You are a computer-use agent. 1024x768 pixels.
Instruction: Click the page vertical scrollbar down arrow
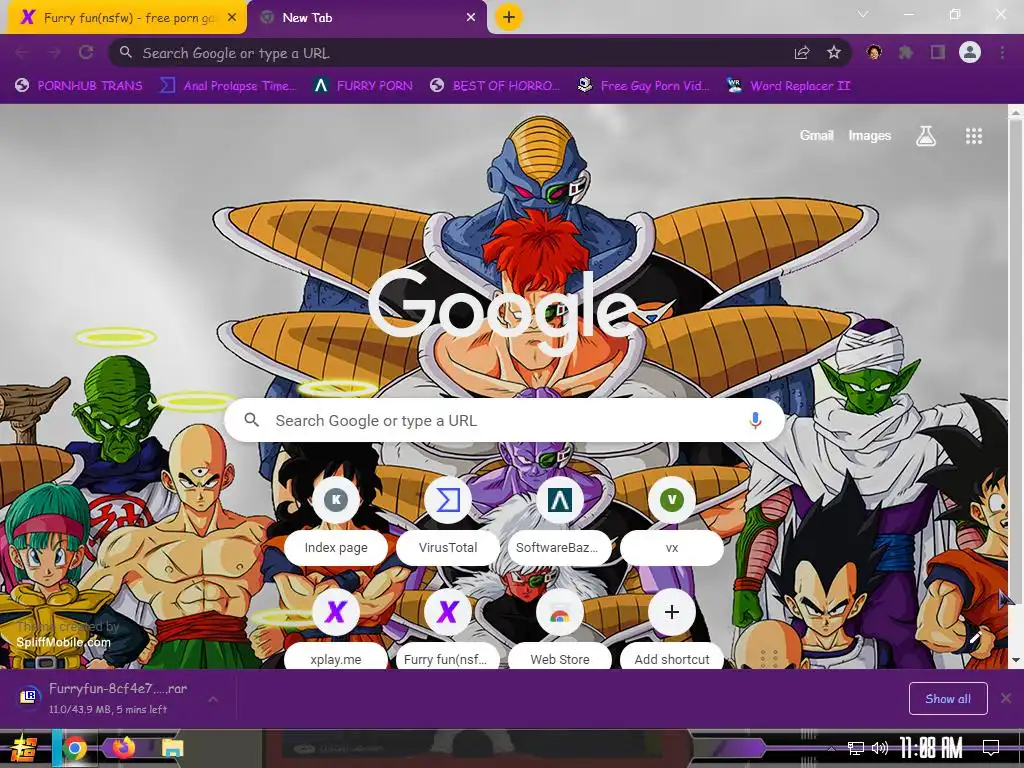[x=1016, y=660]
